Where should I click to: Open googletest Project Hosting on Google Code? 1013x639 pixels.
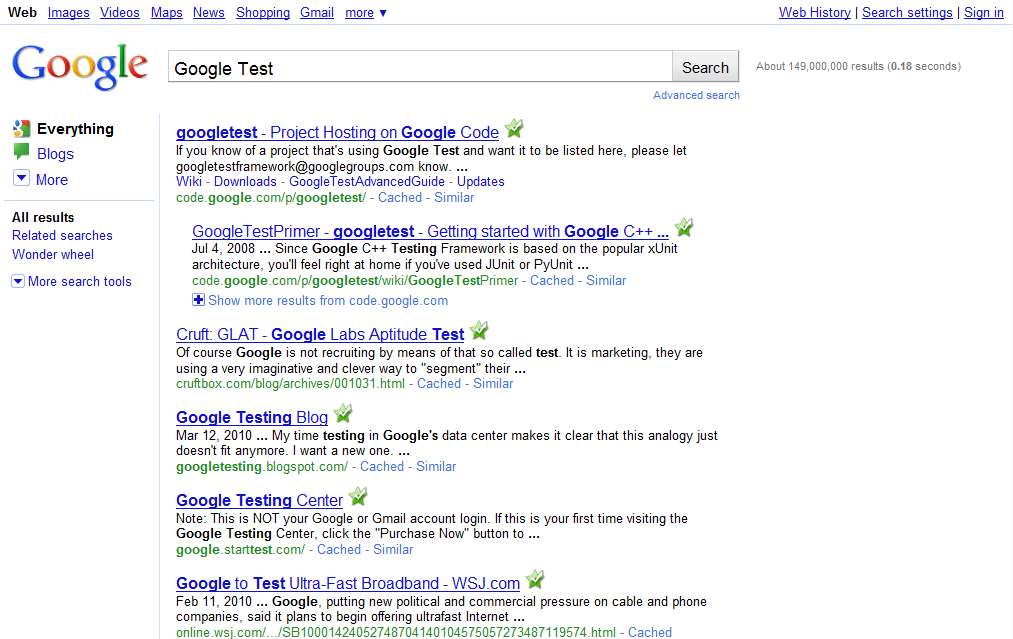coord(337,132)
